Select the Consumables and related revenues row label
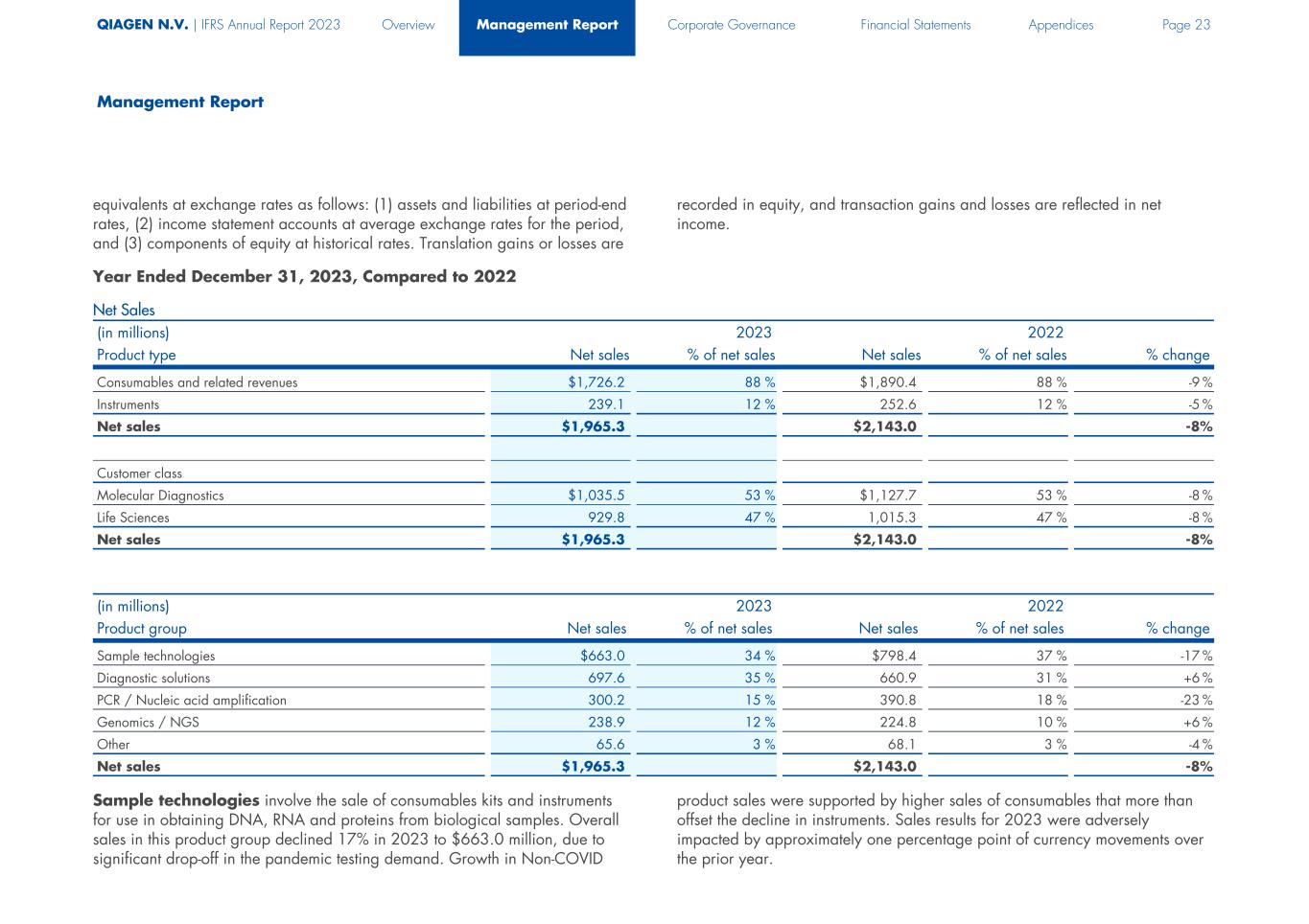1309x924 pixels. pyautogui.click(x=197, y=382)
